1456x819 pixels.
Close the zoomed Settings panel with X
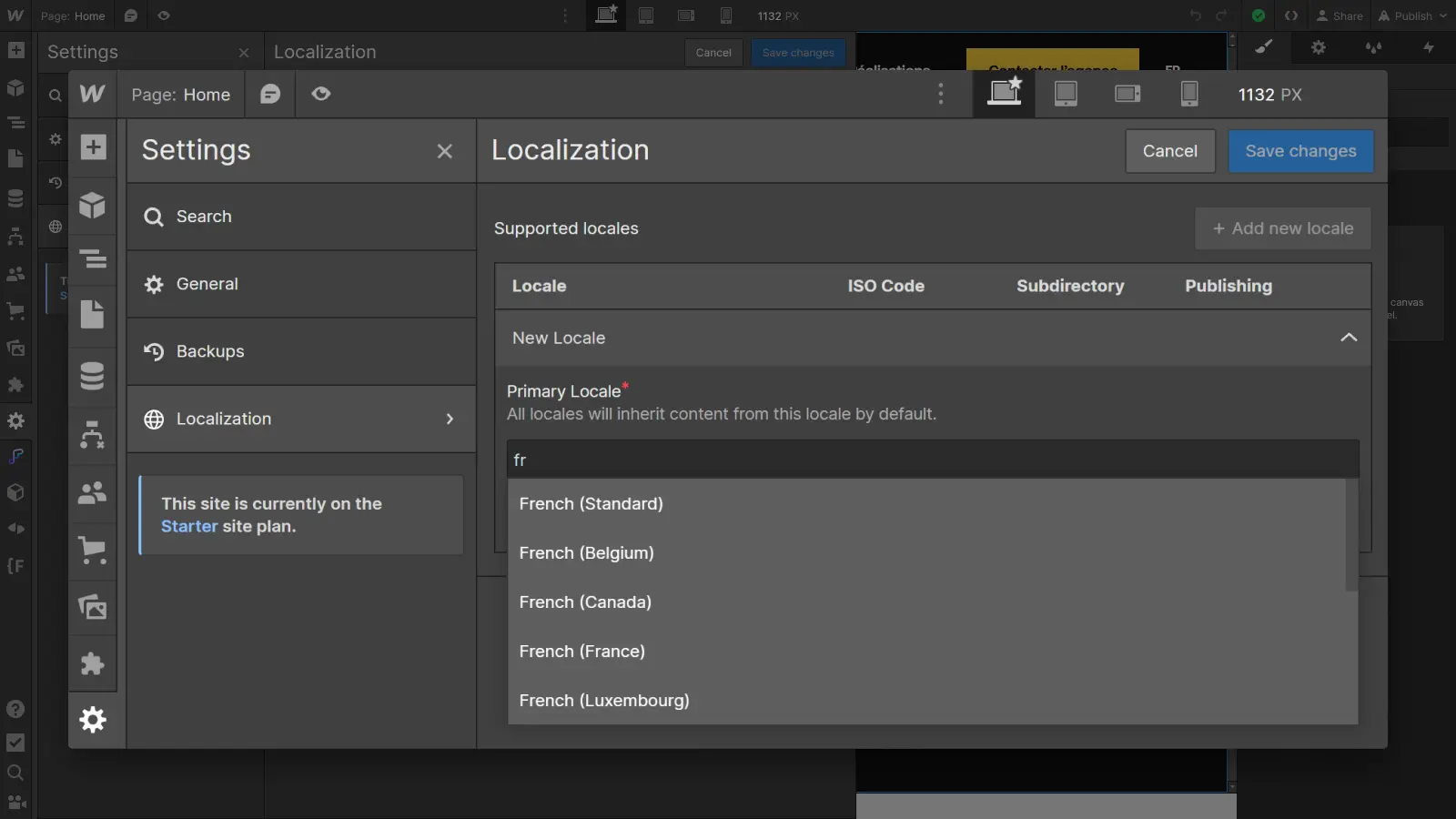pos(445,151)
